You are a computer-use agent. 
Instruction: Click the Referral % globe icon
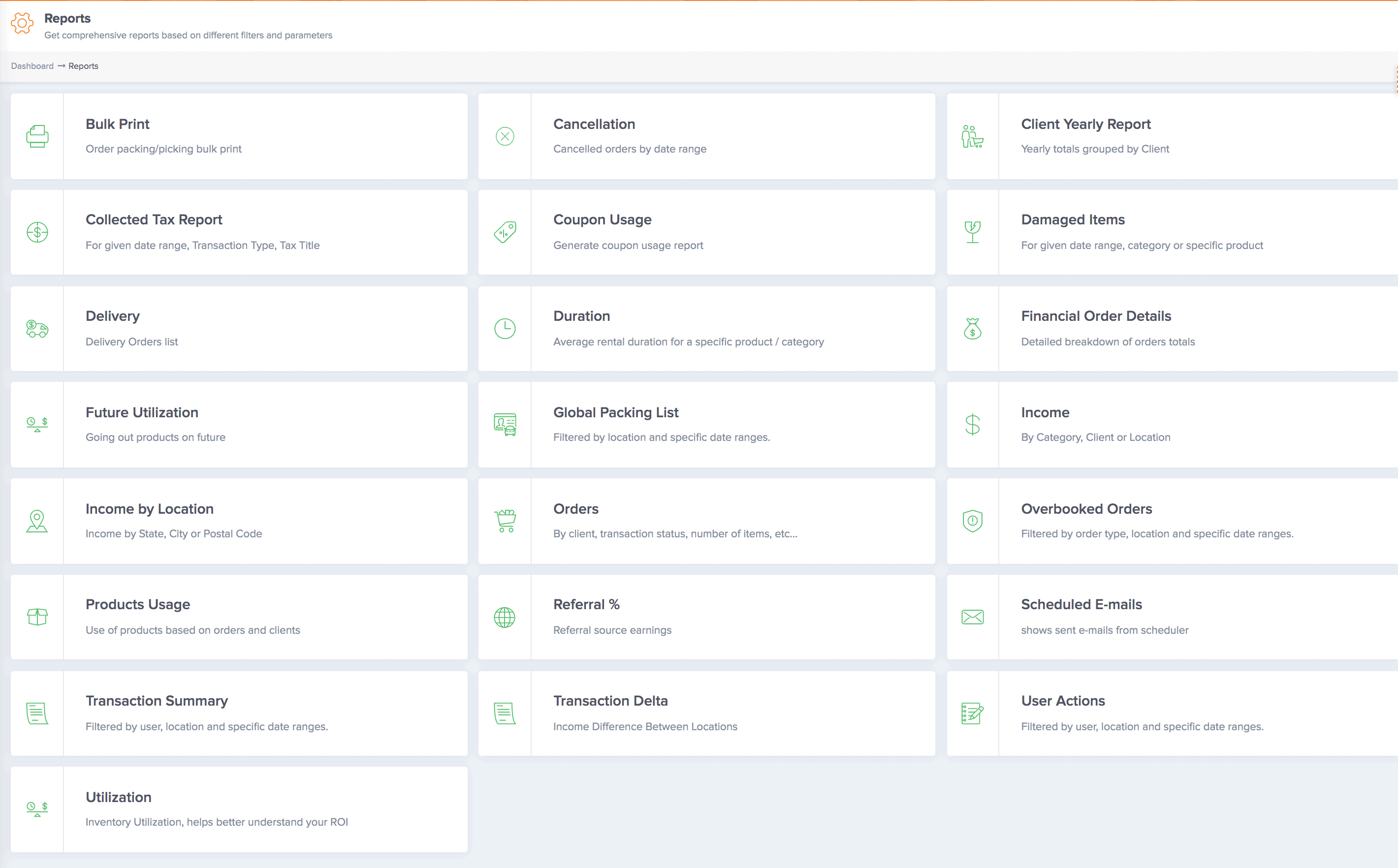pos(505,617)
